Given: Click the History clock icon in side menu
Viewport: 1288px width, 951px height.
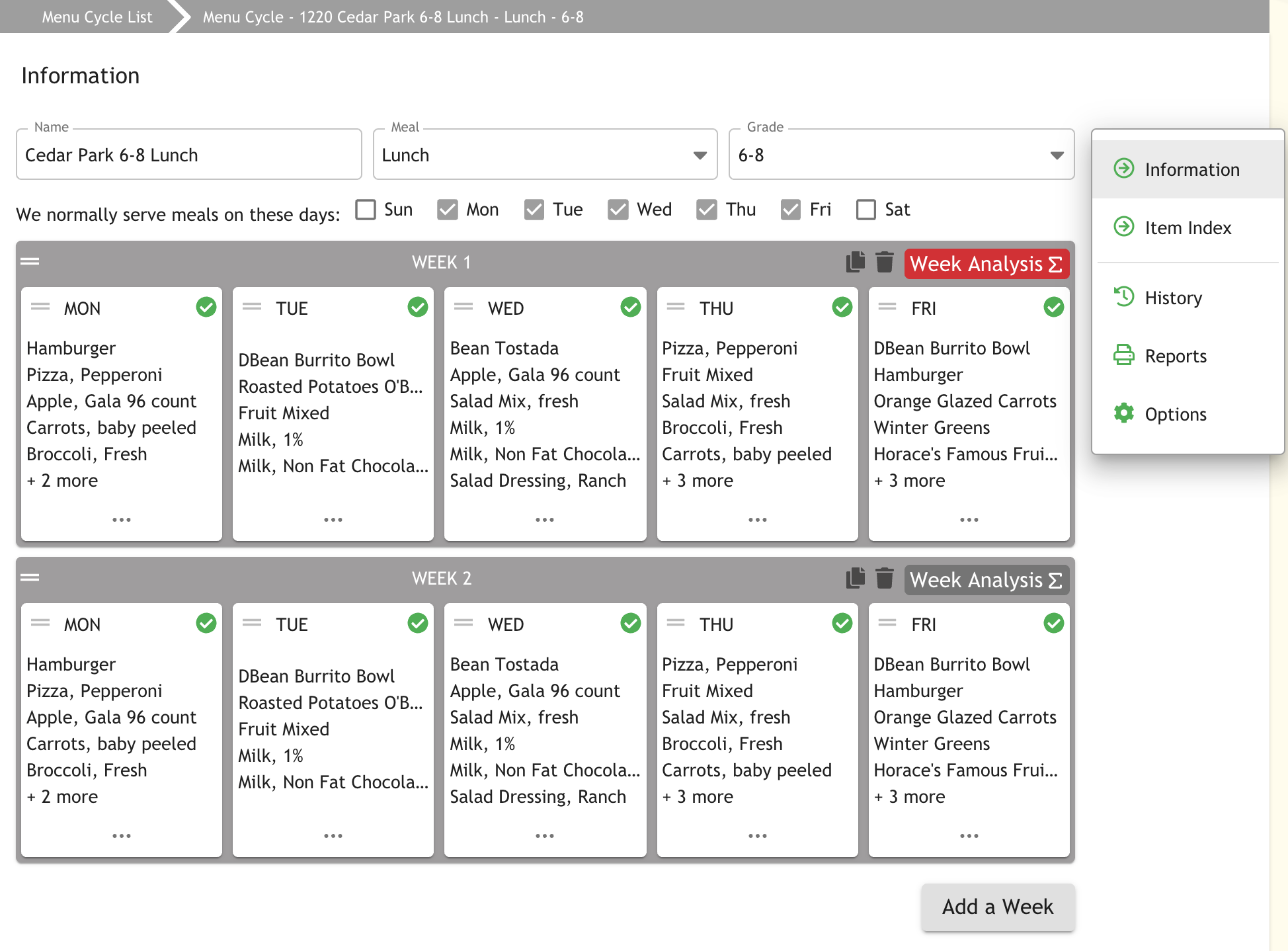Looking at the screenshot, I should (1123, 297).
